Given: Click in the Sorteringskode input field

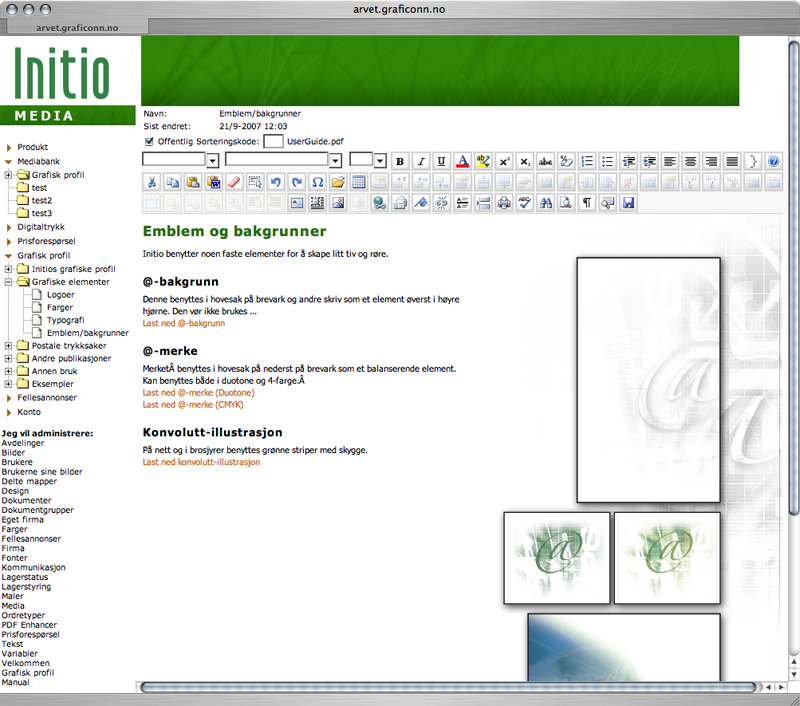Looking at the screenshot, I should [272, 142].
